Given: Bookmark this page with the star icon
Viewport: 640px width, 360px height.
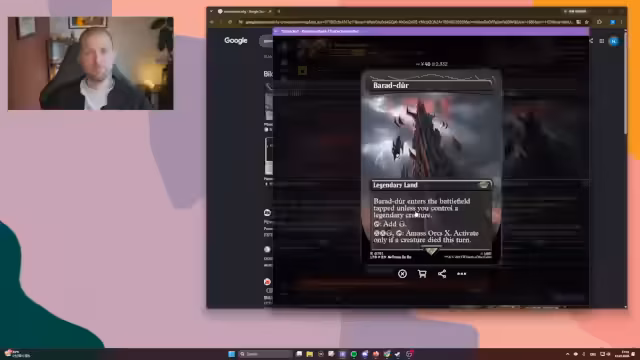Looking at the screenshot, I should (x=587, y=22).
